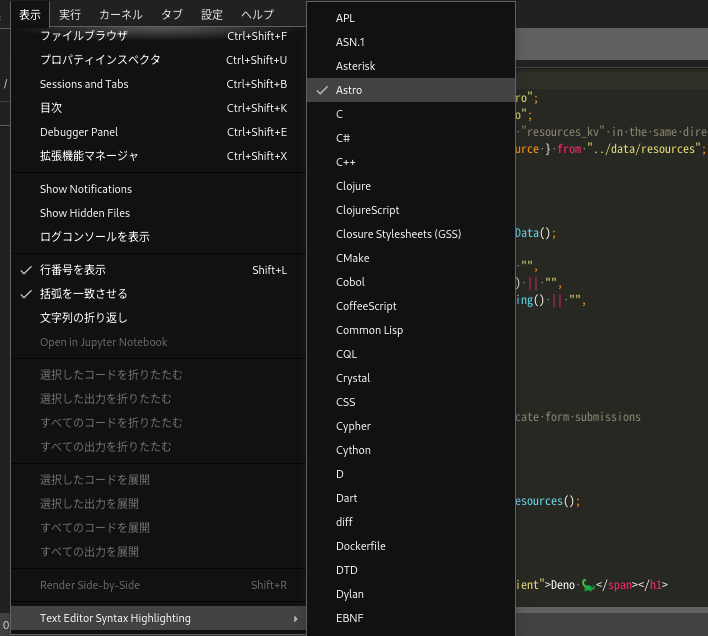Toggle the 行番号を表示 checkmark option
The image size is (708, 636).
[x=72, y=270]
